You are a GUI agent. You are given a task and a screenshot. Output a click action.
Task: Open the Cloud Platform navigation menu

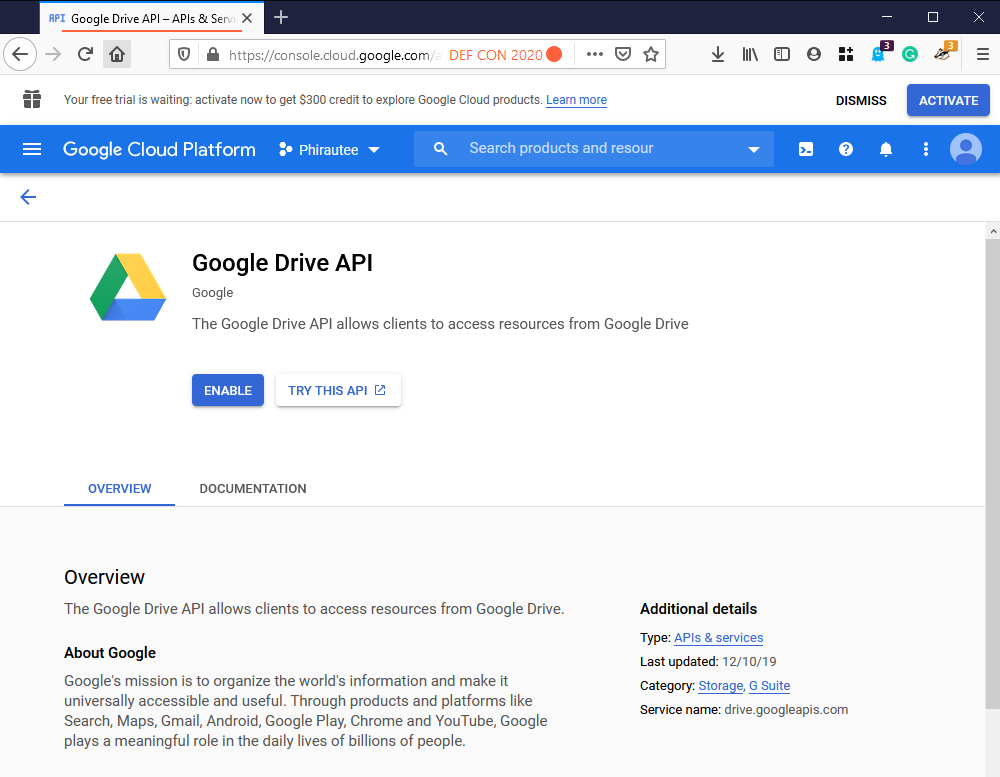click(x=32, y=149)
